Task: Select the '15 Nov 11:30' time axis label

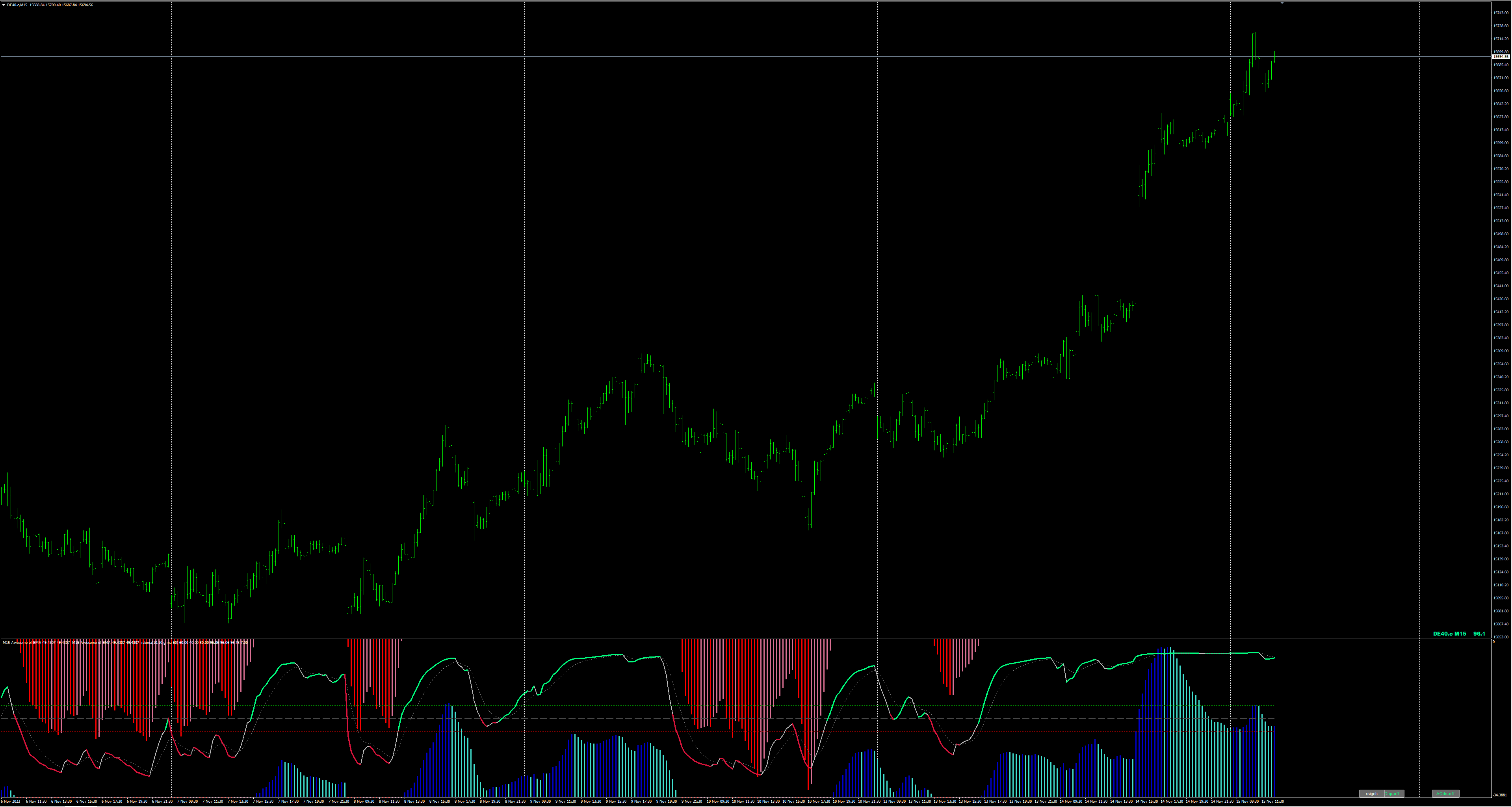Action: point(1272,801)
